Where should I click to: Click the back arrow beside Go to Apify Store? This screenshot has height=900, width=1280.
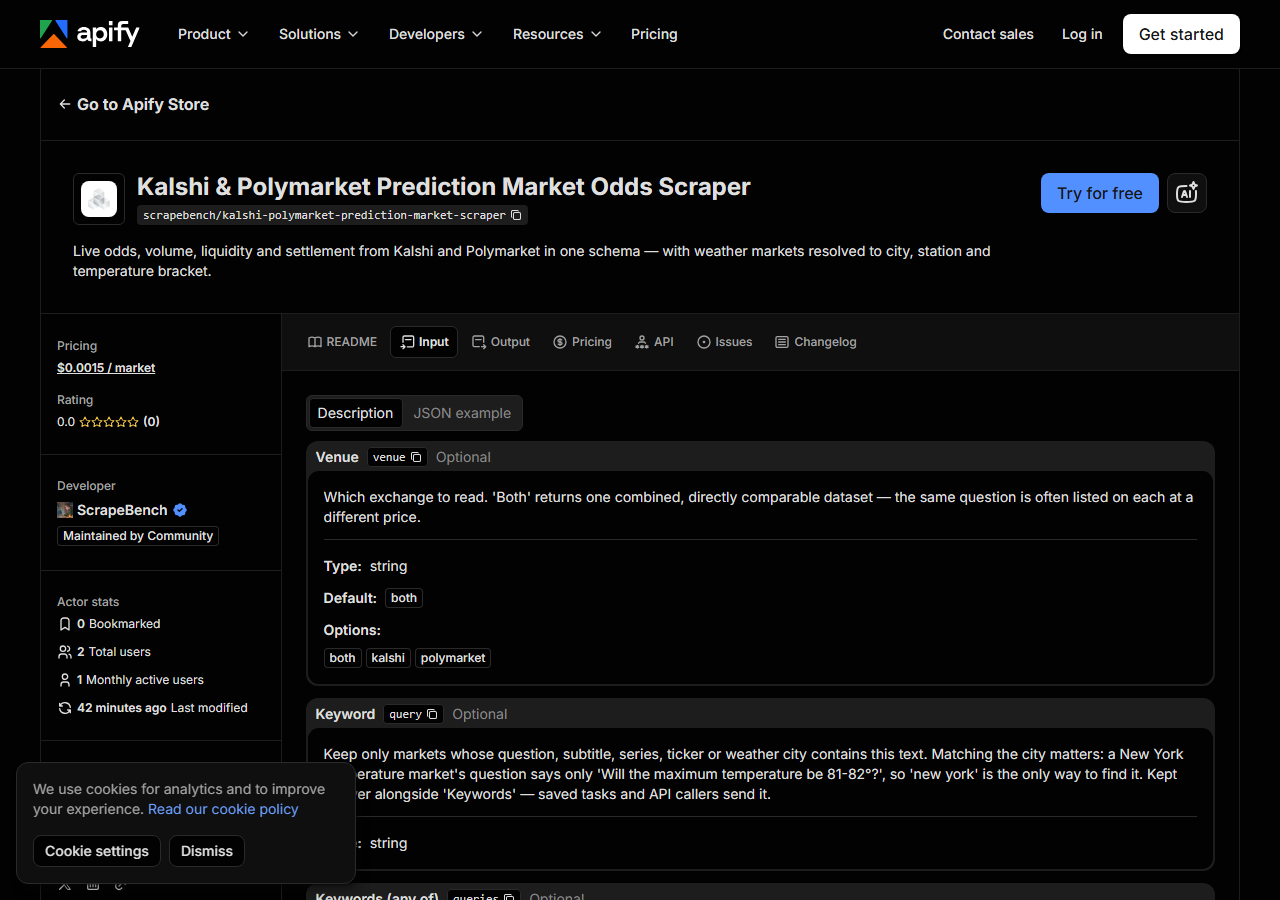(x=64, y=104)
